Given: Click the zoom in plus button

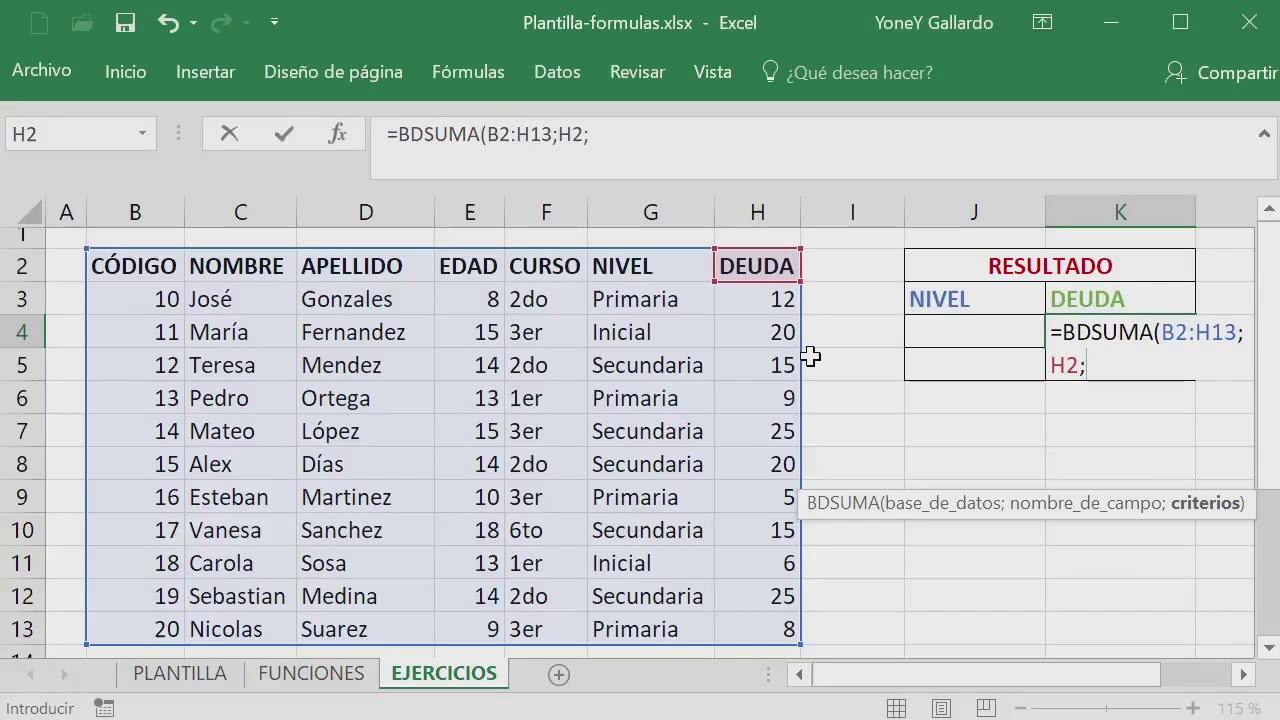Looking at the screenshot, I should 1193,709.
